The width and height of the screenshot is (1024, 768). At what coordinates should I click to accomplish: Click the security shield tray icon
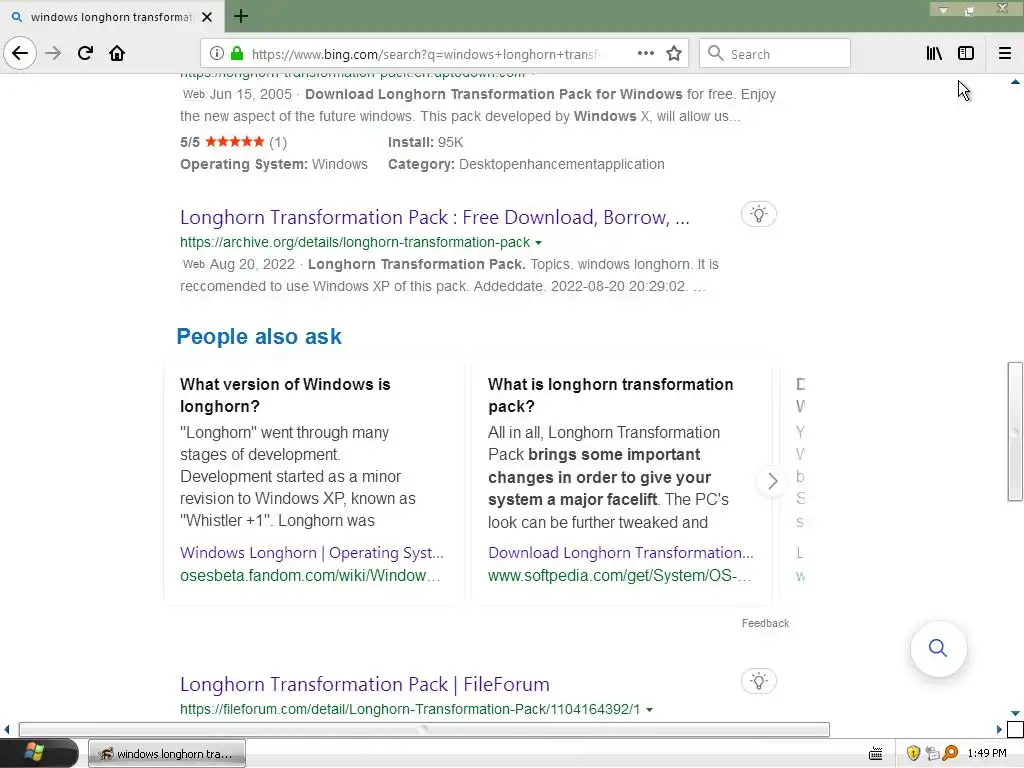click(x=913, y=754)
